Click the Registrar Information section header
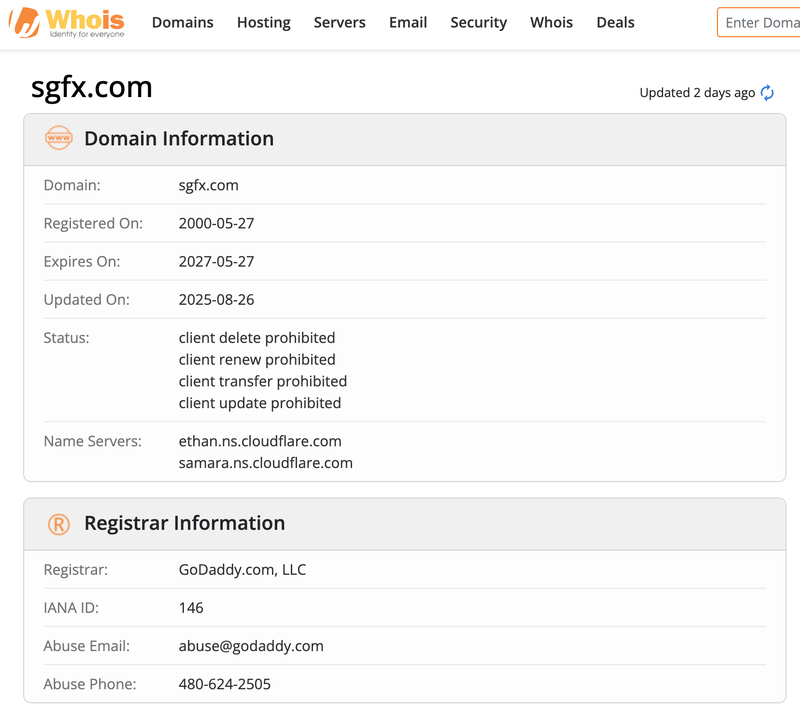 pyautogui.click(x=405, y=524)
